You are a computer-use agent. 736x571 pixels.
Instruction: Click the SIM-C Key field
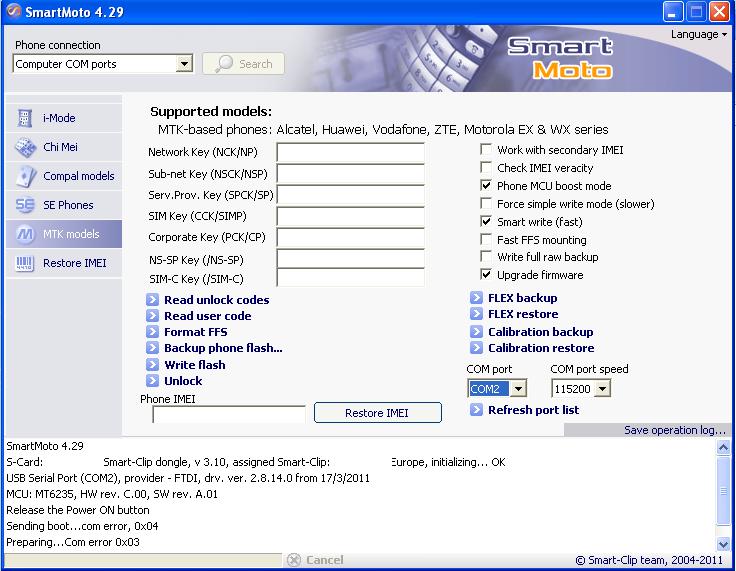351,278
